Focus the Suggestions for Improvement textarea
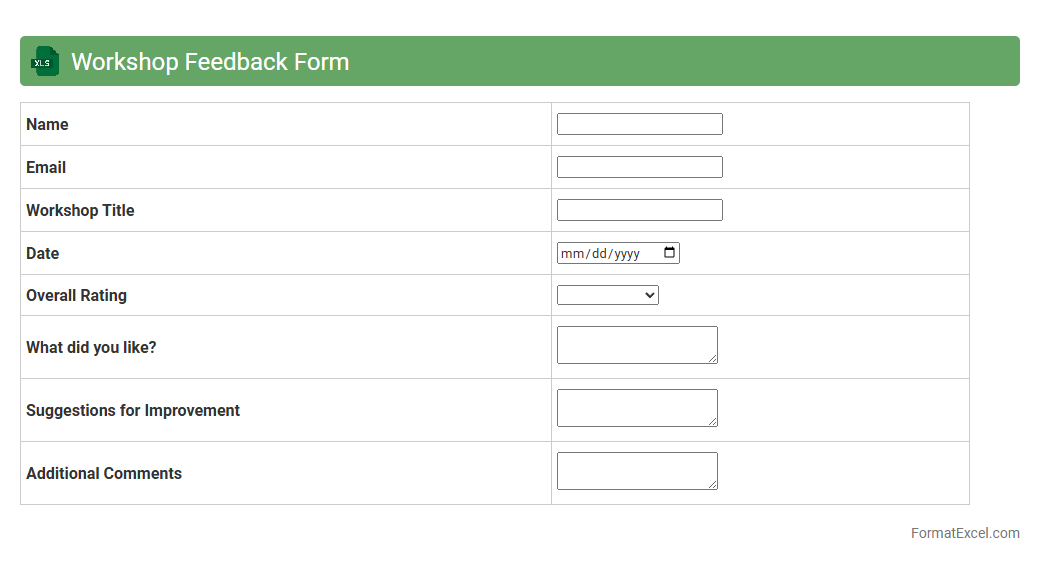Screen dimensions: 1040x562 pos(636,408)
